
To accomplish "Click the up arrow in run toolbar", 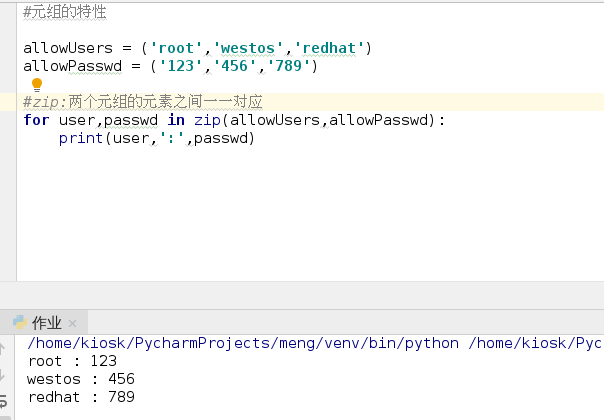I will (x=2, y=349).
